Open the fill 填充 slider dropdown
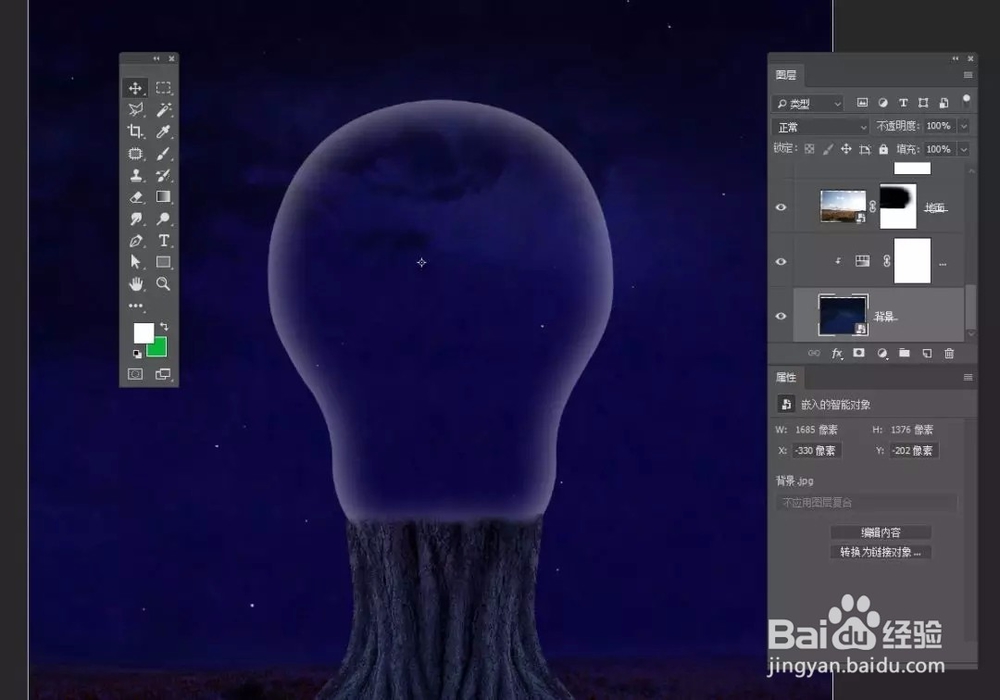The width and height of the screenshot is (1000, 700). click(x=964, y=149)
